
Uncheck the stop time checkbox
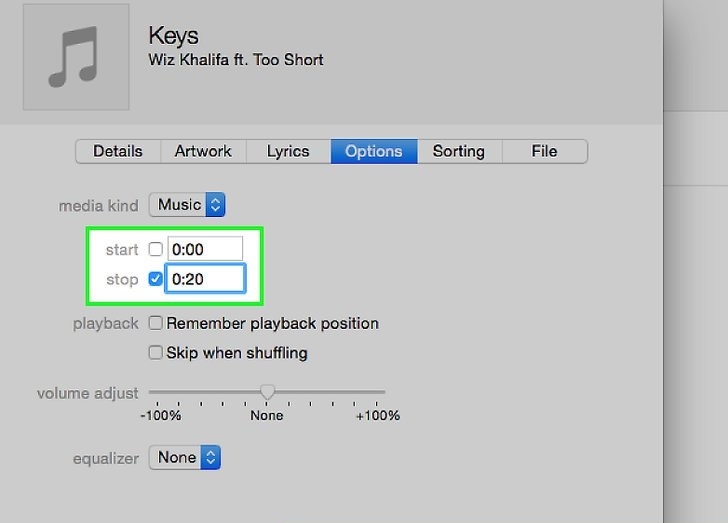[156, 279]
